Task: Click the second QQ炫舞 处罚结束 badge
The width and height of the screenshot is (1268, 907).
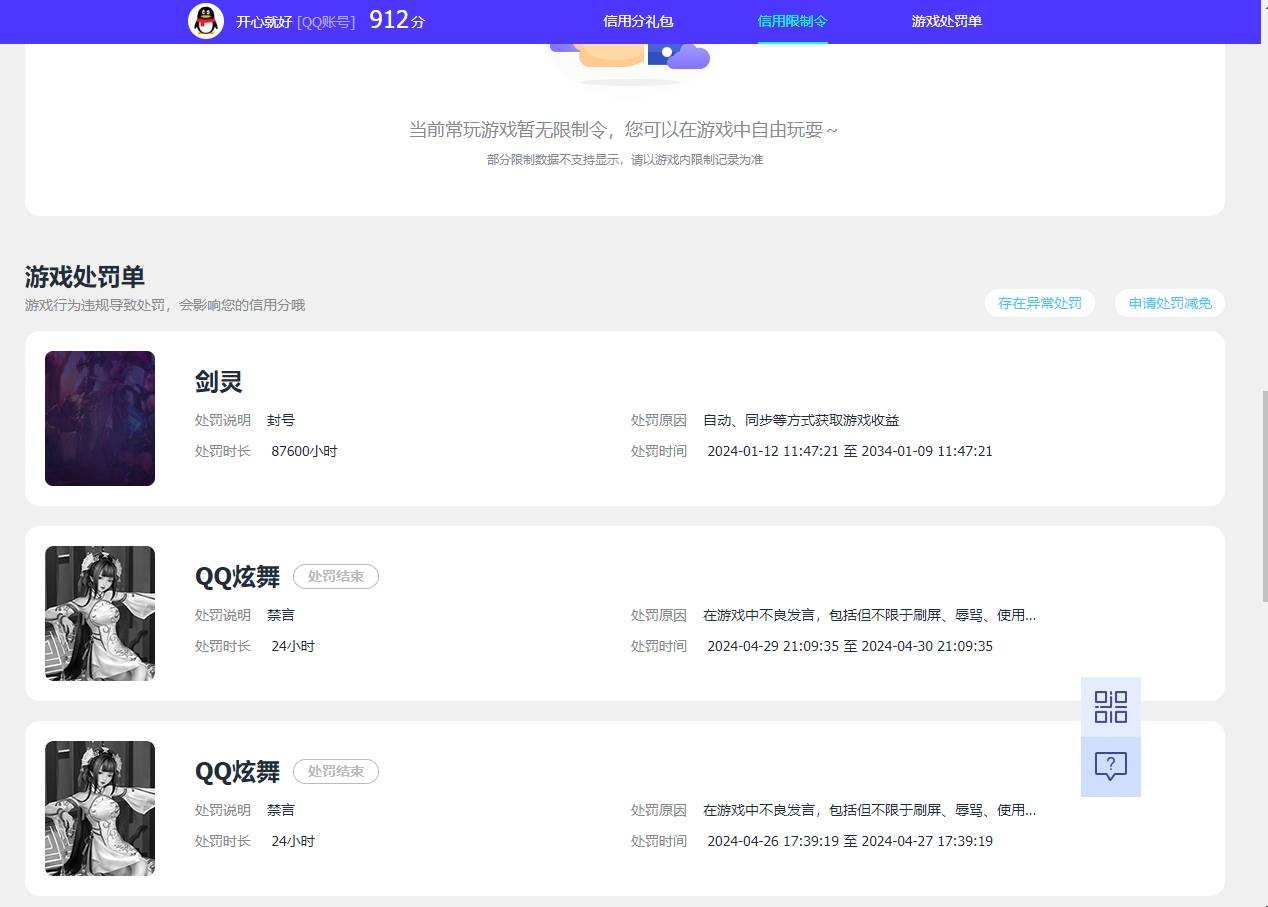Action: pos(336,771)
